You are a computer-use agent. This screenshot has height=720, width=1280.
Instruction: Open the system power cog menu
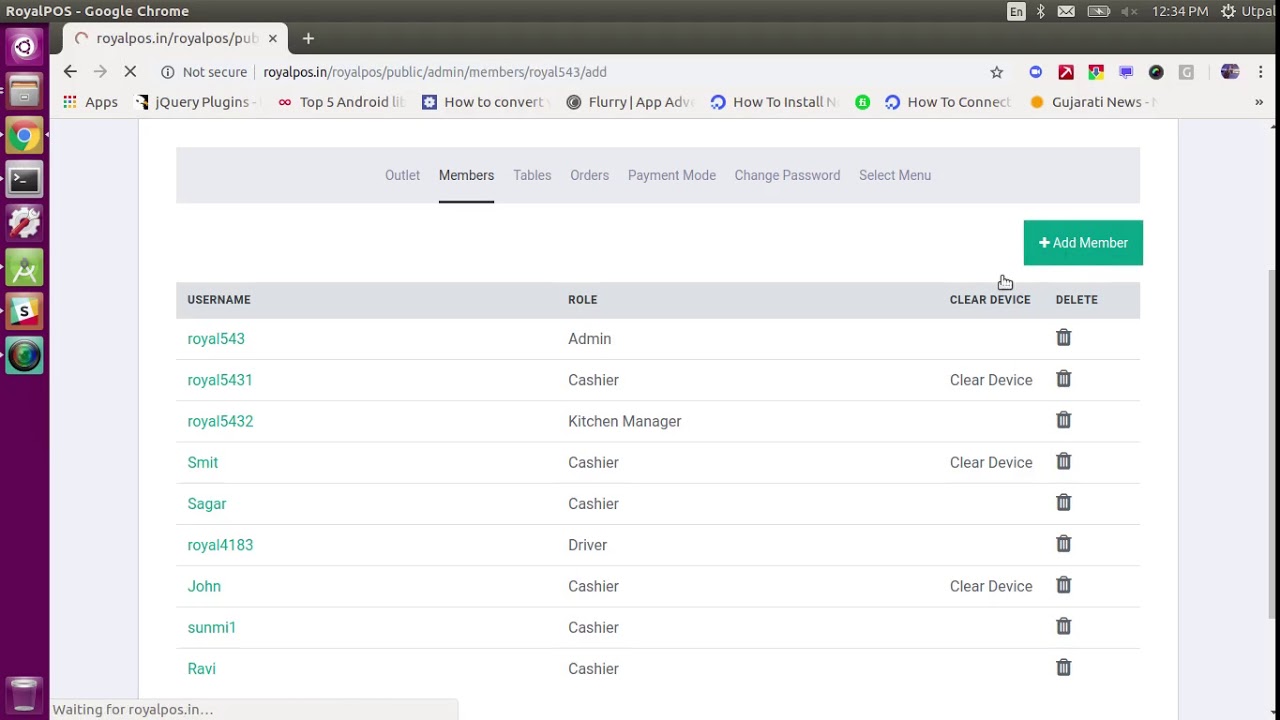[x=1227, y=11]
